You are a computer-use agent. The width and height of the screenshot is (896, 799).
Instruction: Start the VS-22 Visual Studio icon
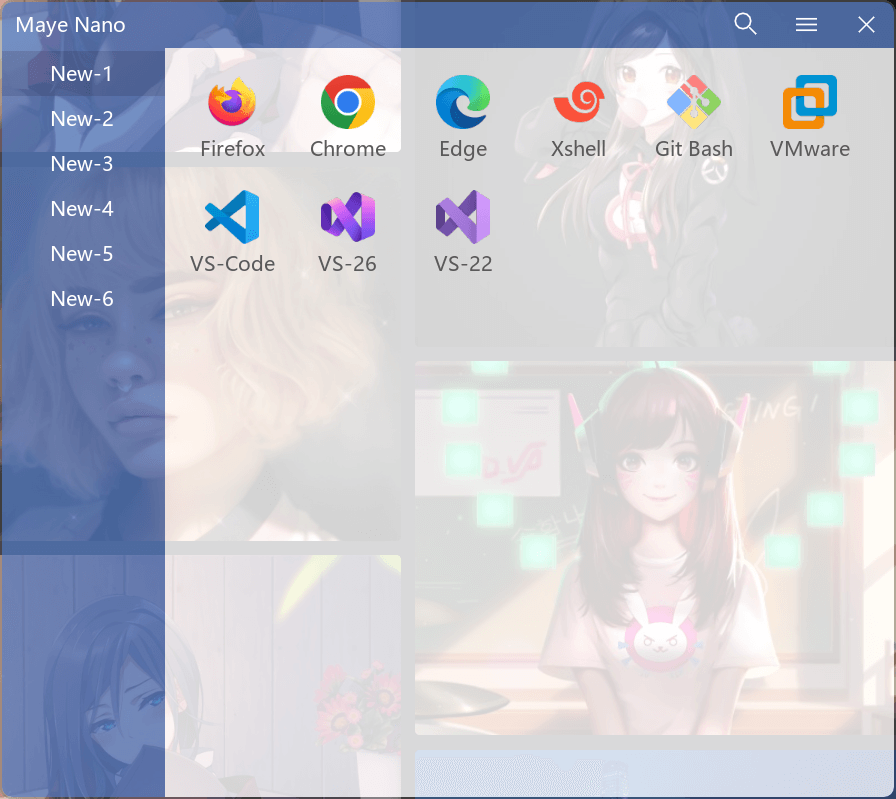463,218
